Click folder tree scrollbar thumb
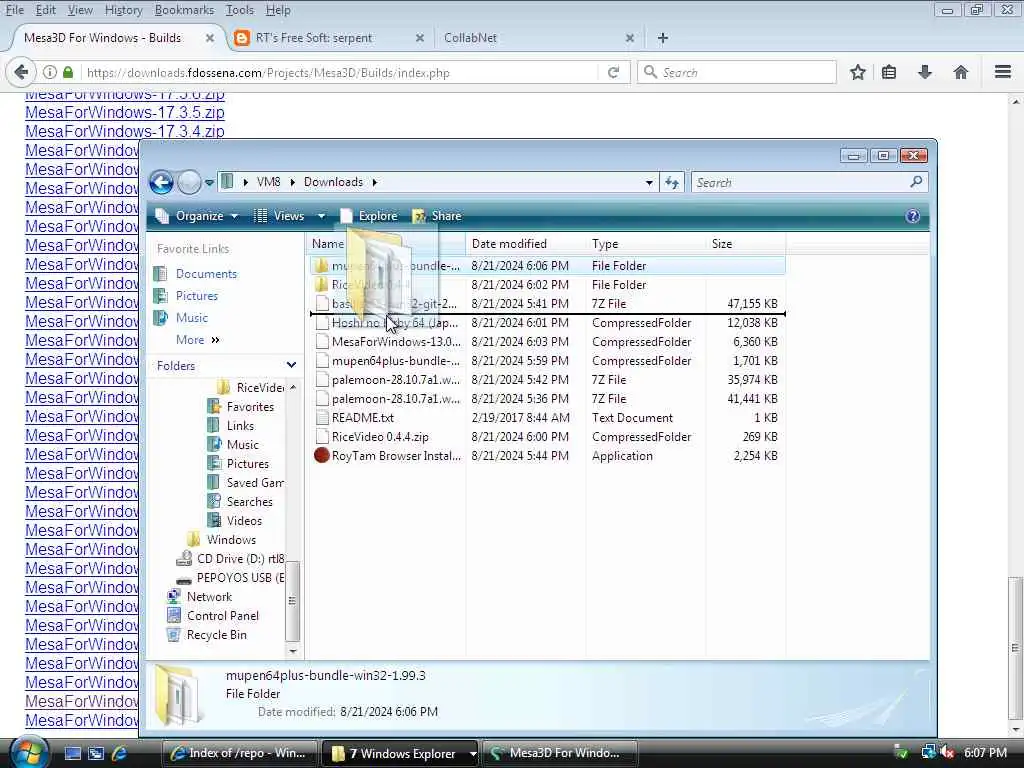The height and width of the screenshot is (768, 1024). pos(292,601)
